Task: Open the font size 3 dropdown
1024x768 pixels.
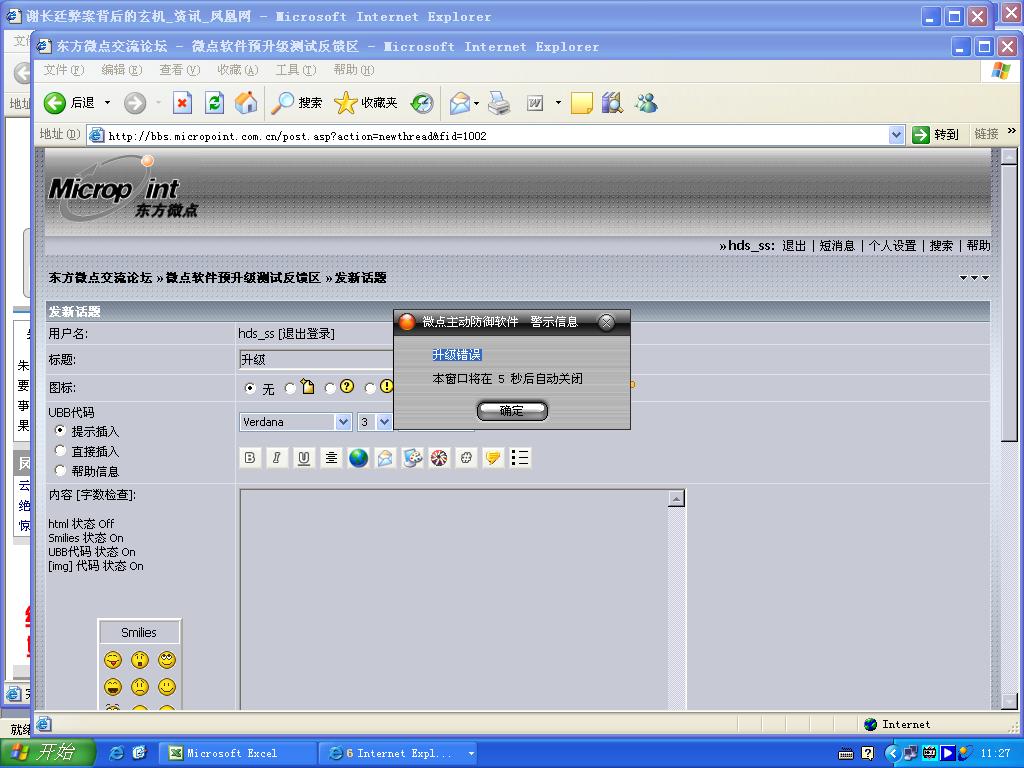Action: pyautogui.click(x=384, y=422)
